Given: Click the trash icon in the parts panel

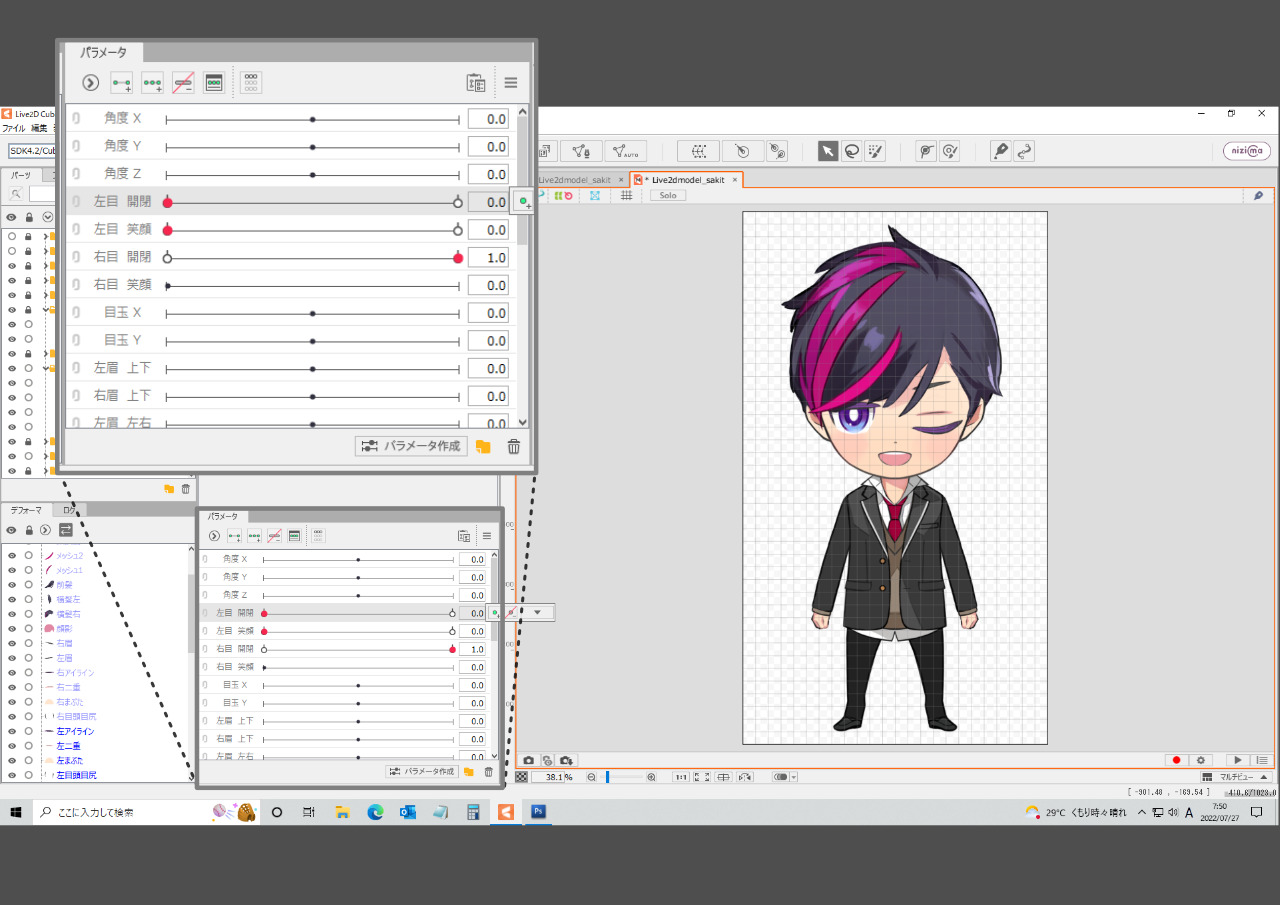Looking at the screenshot, I should pyautogui.click(x=185, y=489).
